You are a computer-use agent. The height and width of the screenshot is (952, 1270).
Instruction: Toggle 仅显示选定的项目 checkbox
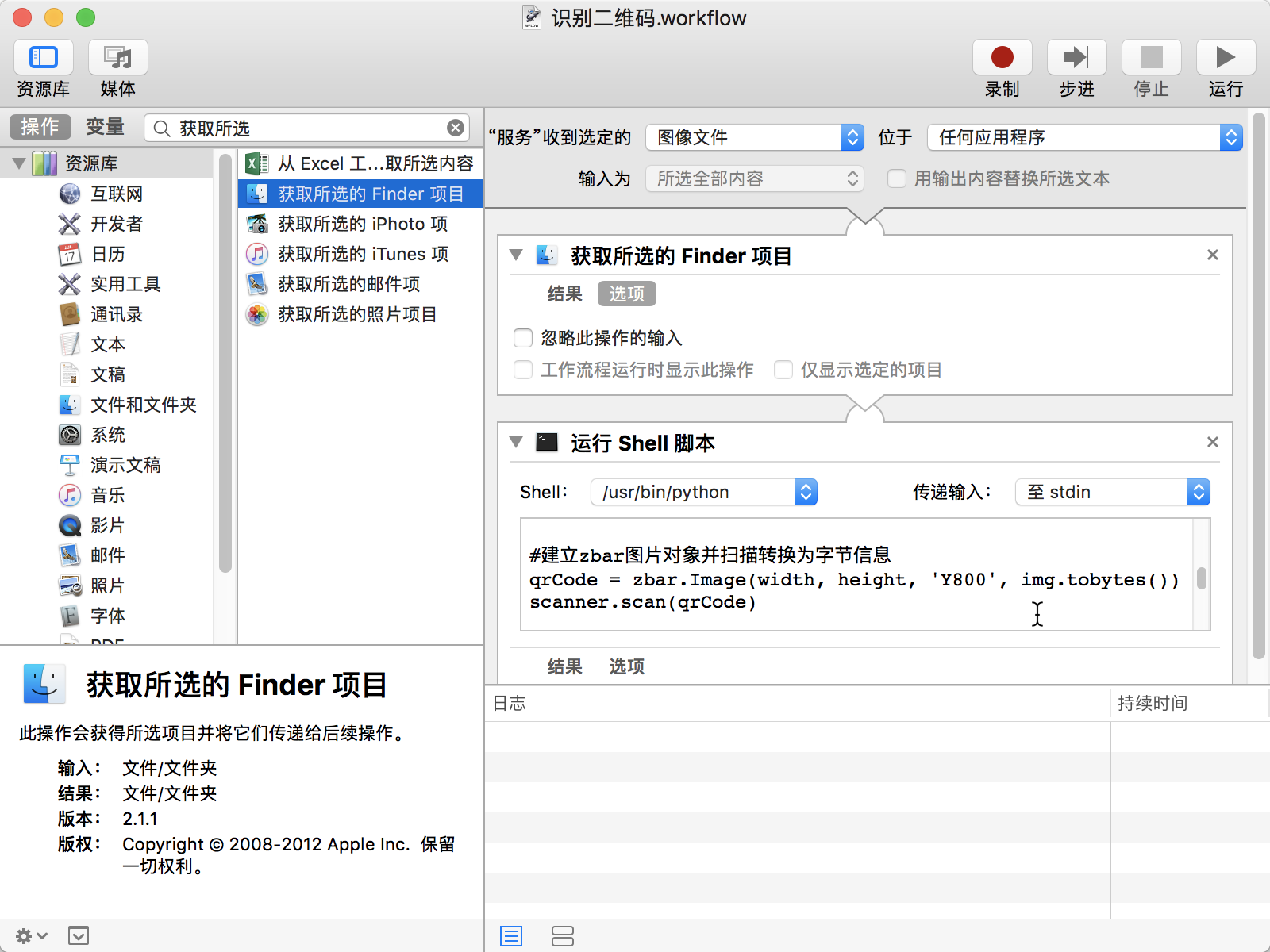783,370
